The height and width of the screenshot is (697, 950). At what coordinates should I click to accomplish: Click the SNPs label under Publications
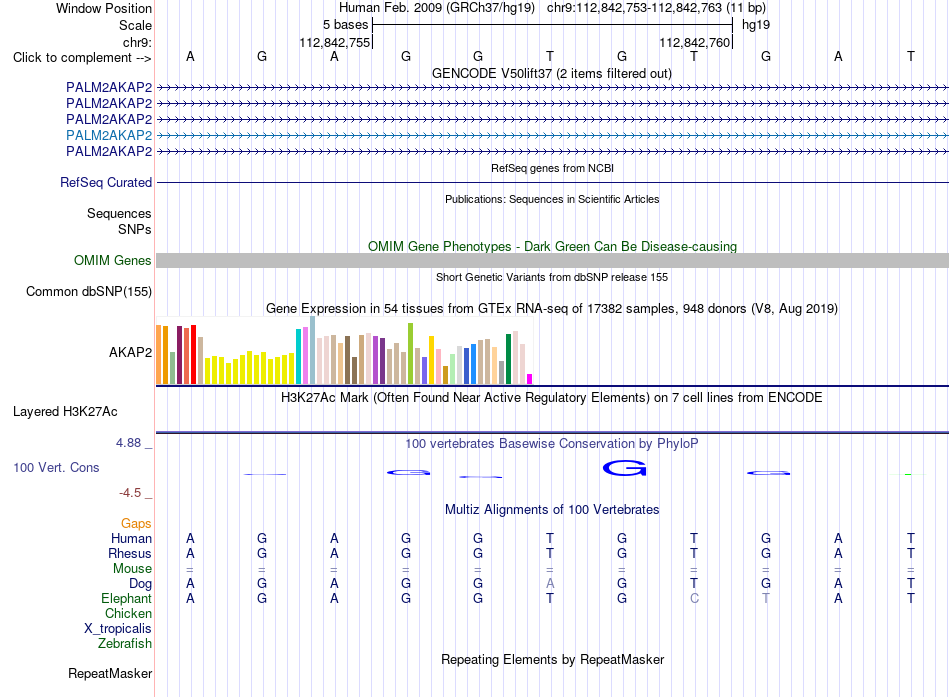[x=135, y=229]
